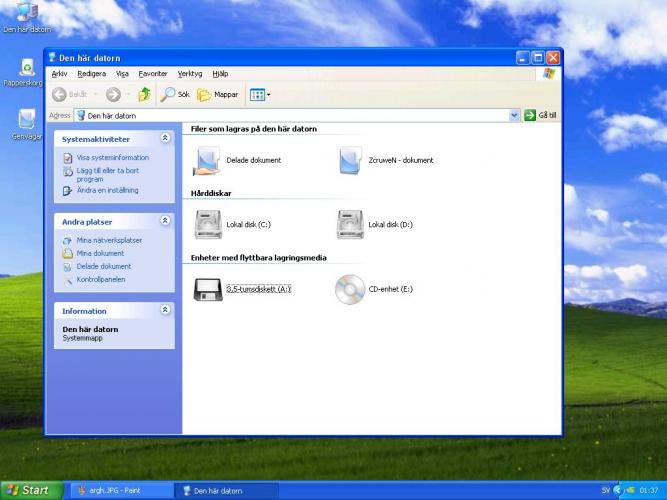Image resolution: width=667 pixels, height=500 pixels.
Task: Toggle the Mappar folders pane button
Action: click(x=218, y=94)
